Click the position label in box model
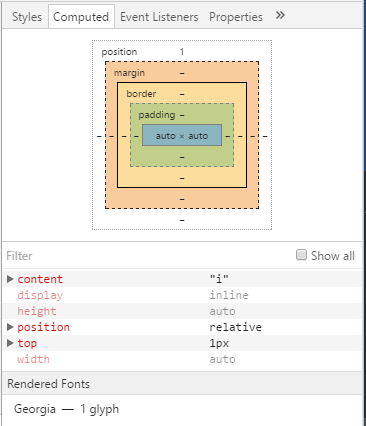This screenshot has height=426, width=366. point(119,52)
